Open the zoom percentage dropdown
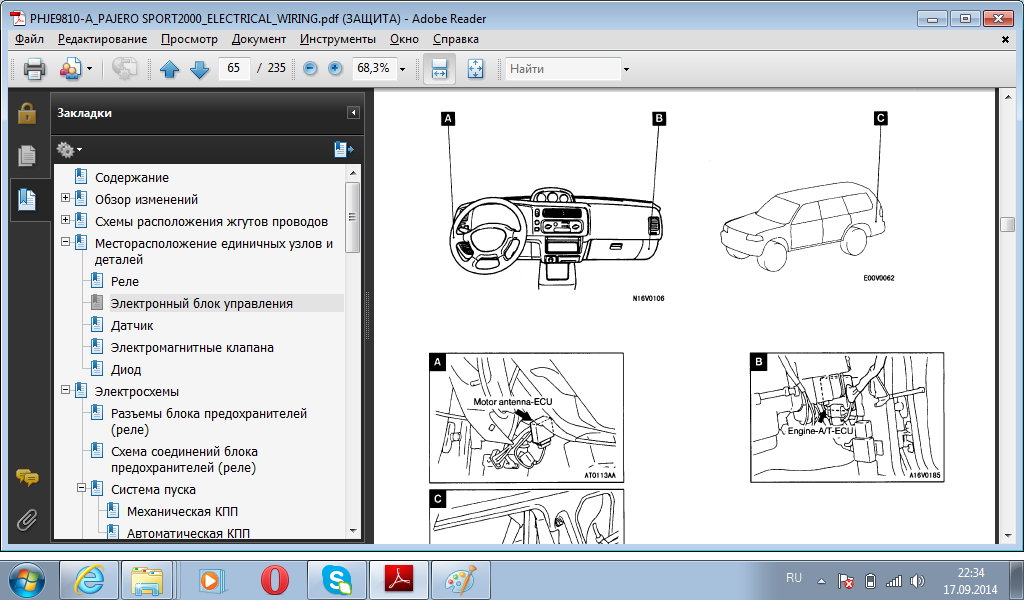1024x600 pixels. pos(402,69)
